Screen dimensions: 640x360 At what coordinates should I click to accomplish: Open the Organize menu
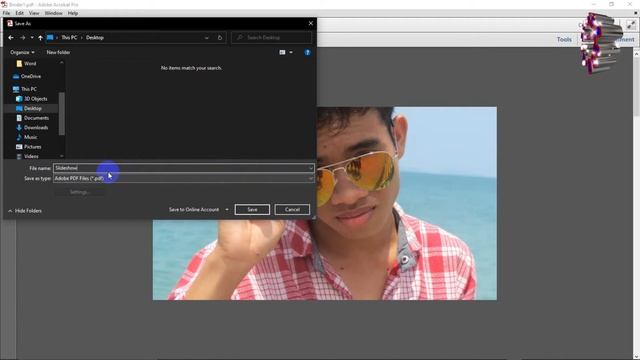coord(22,52)
